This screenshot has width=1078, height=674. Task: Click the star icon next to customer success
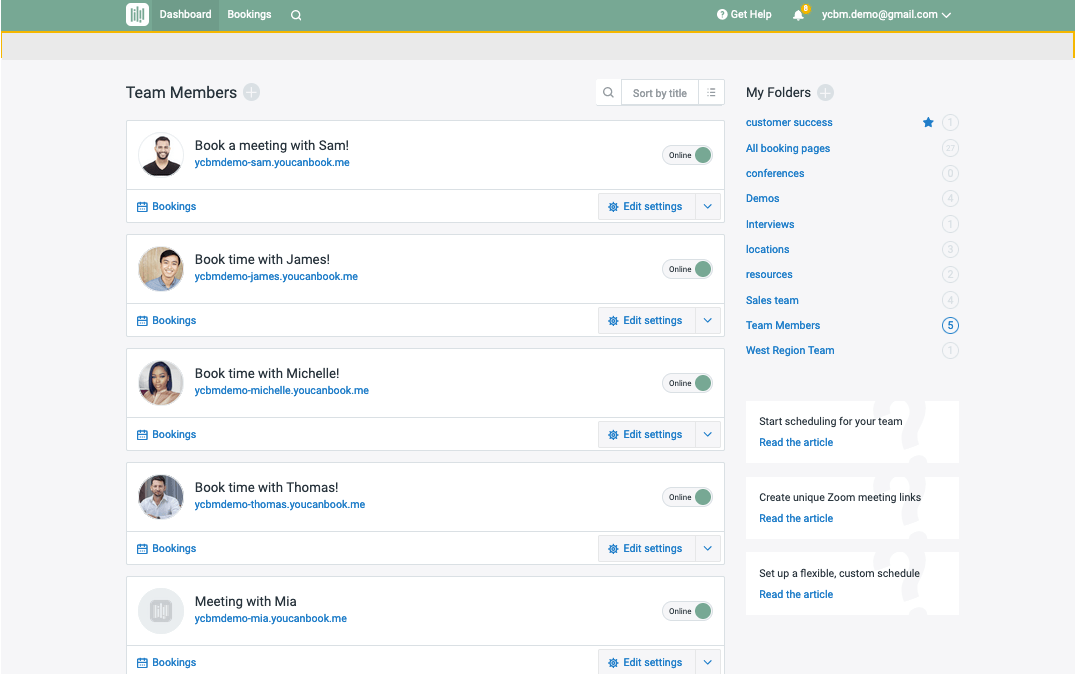[x=928, y=123]
